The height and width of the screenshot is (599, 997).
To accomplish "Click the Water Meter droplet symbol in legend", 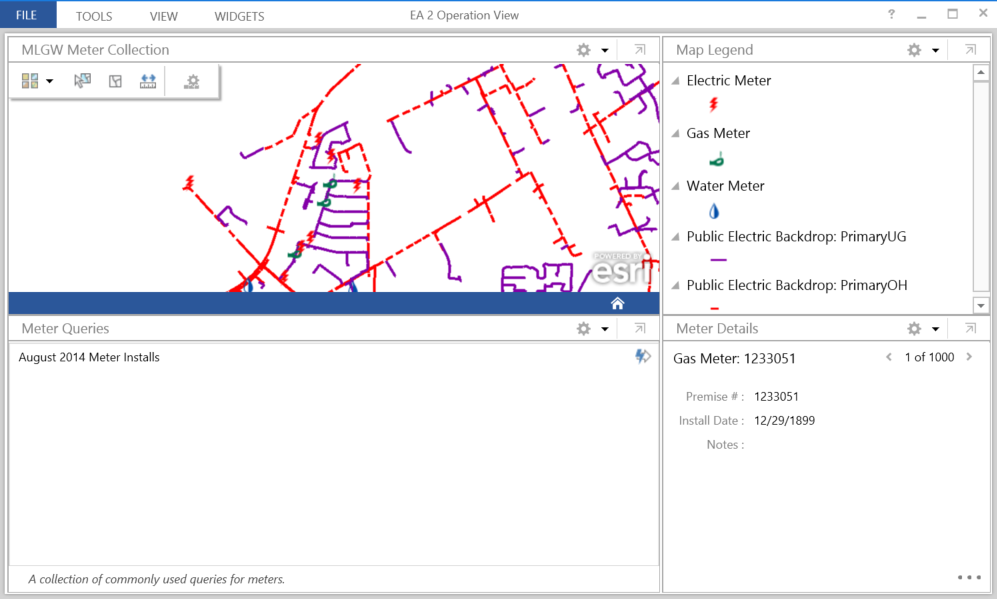I will coord(714,210).
